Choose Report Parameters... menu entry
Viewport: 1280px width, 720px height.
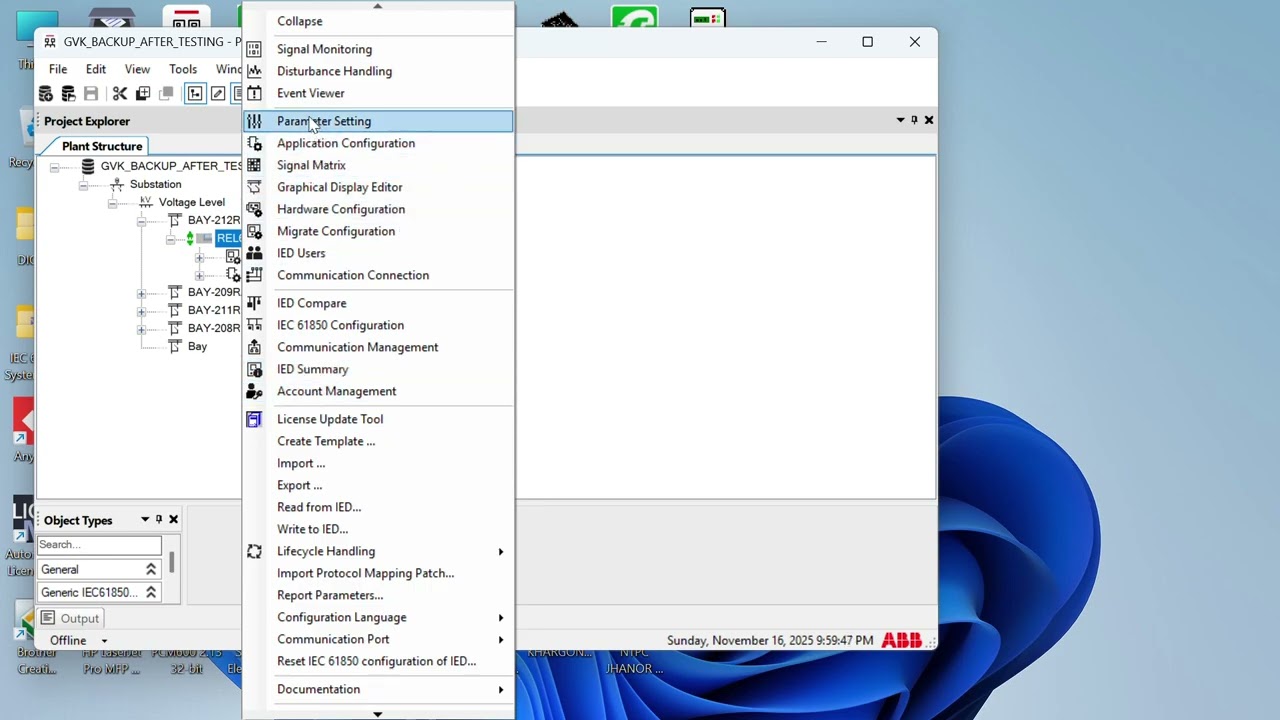coord(378,595)
